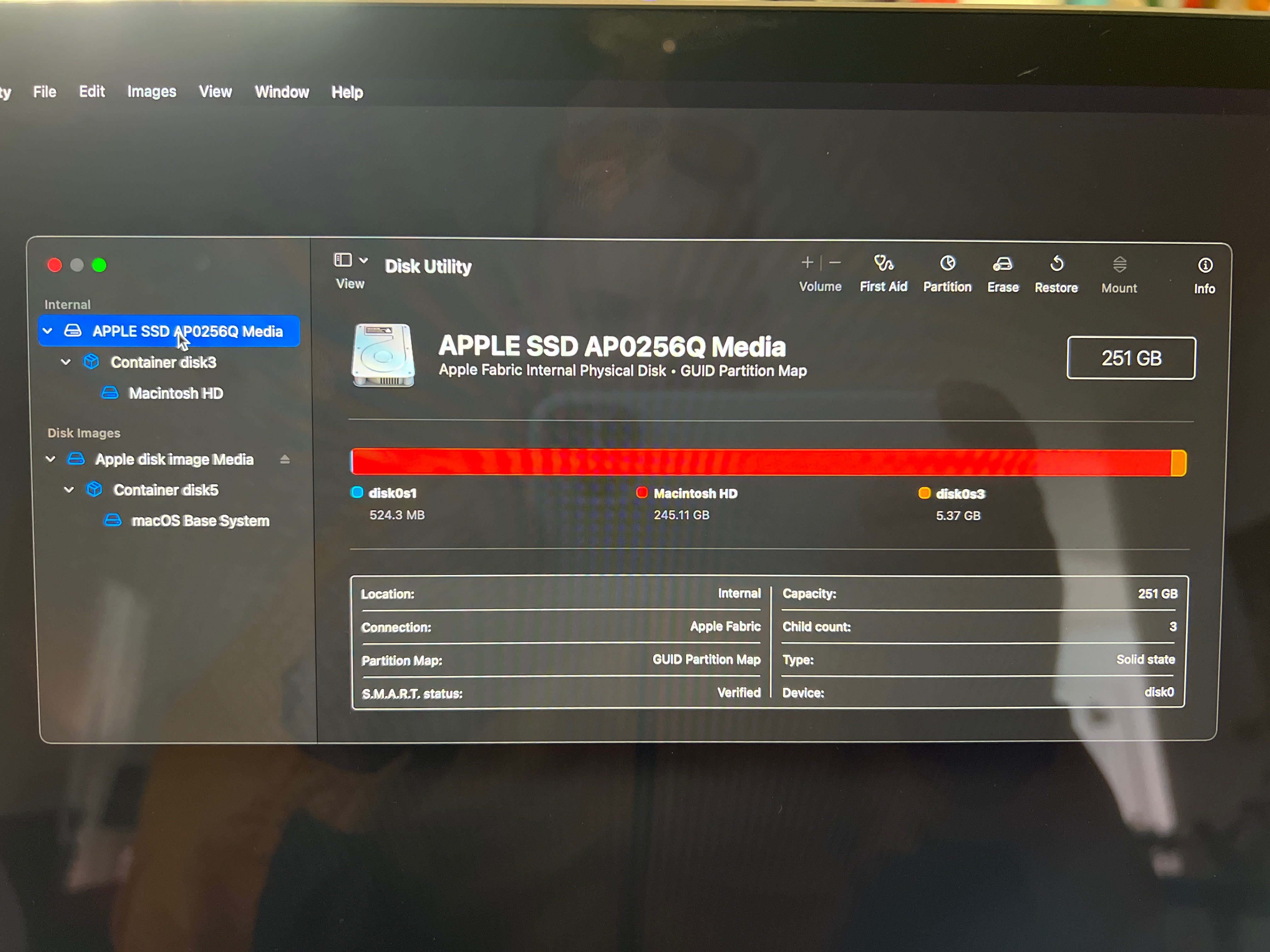The image size is (1270, 952).
Task: Click the Restore toolbar icon
Action: click(1056, 264)
